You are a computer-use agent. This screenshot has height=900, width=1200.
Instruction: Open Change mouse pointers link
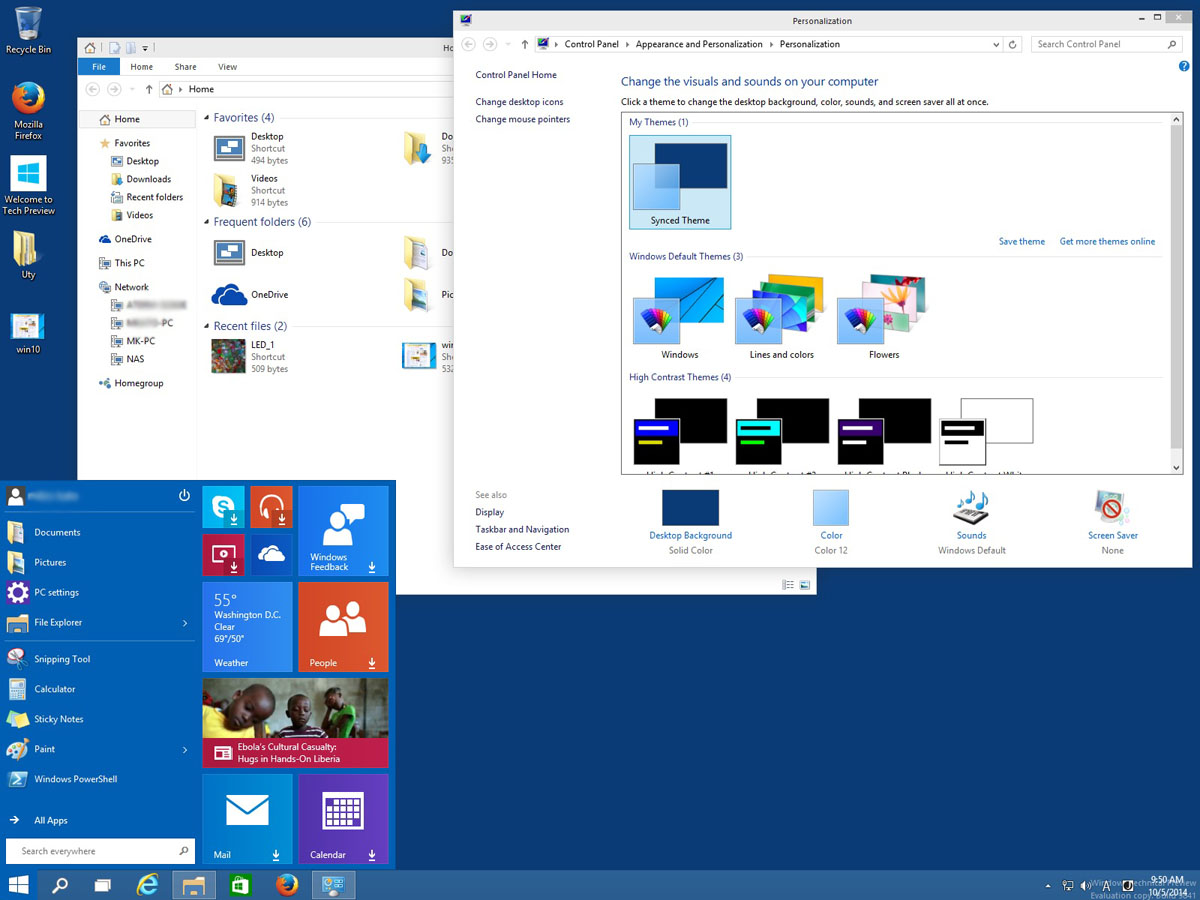click(x=523, y=119)
